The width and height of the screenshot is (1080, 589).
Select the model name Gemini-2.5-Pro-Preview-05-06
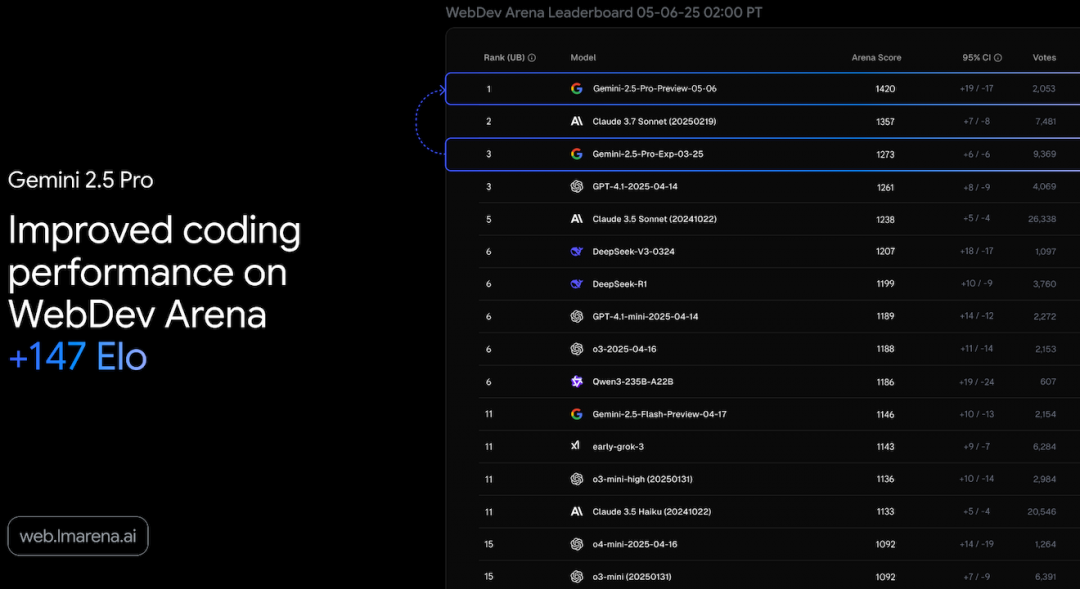[654, 89]
